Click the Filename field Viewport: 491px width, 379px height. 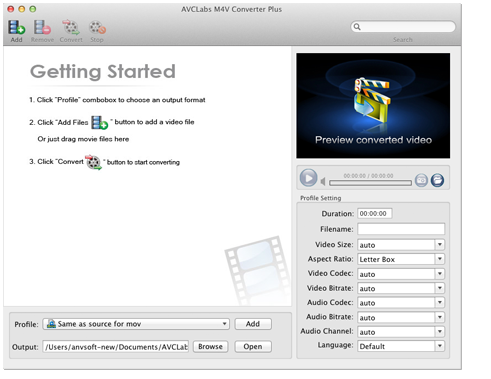point(401,229)
